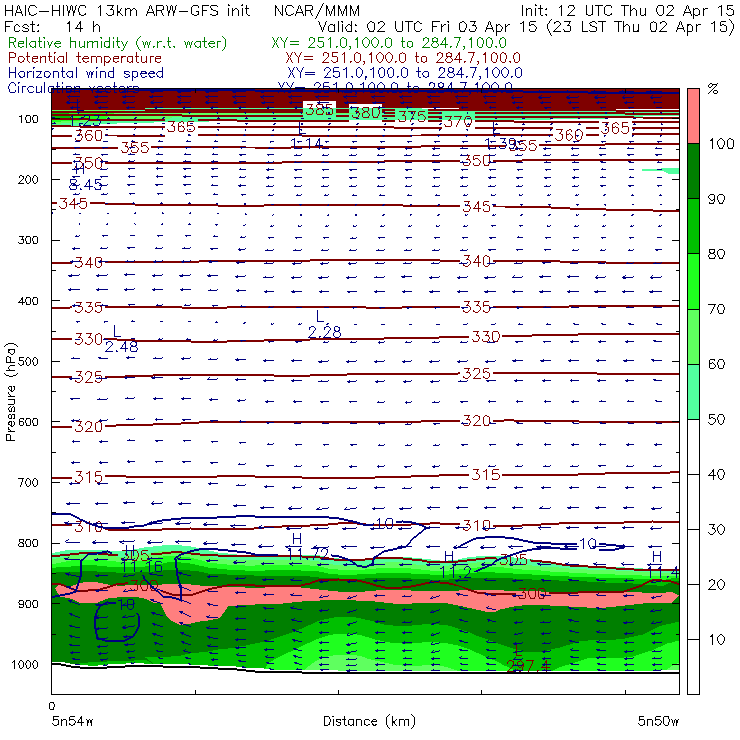Click the '375' isentrope contour label
The width and height of the screenshot is (740, 740).
pyautogui.click(x=412, y=117)
